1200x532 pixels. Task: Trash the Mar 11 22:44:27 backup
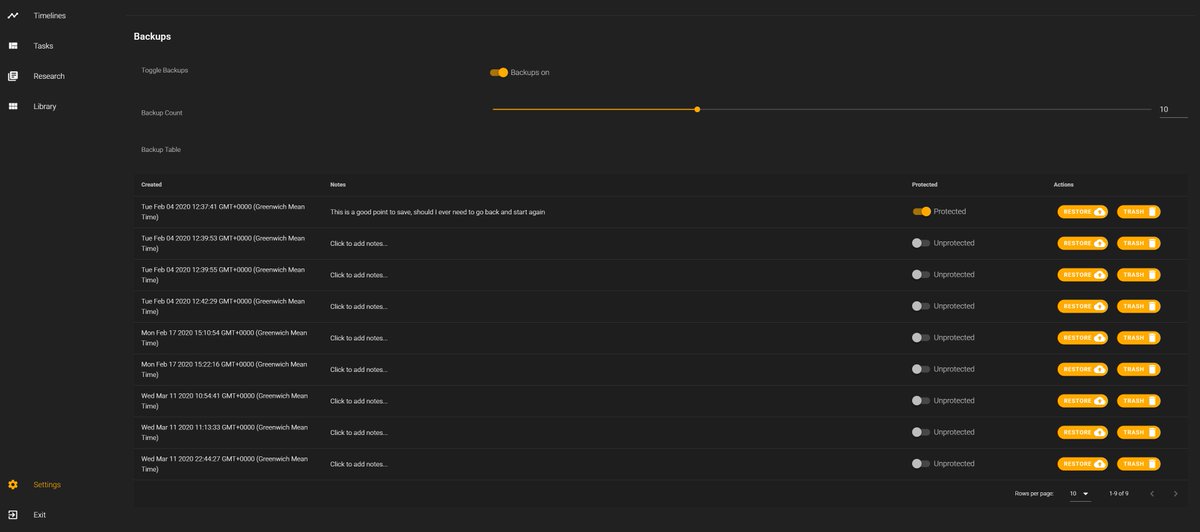pos(1139,464)
